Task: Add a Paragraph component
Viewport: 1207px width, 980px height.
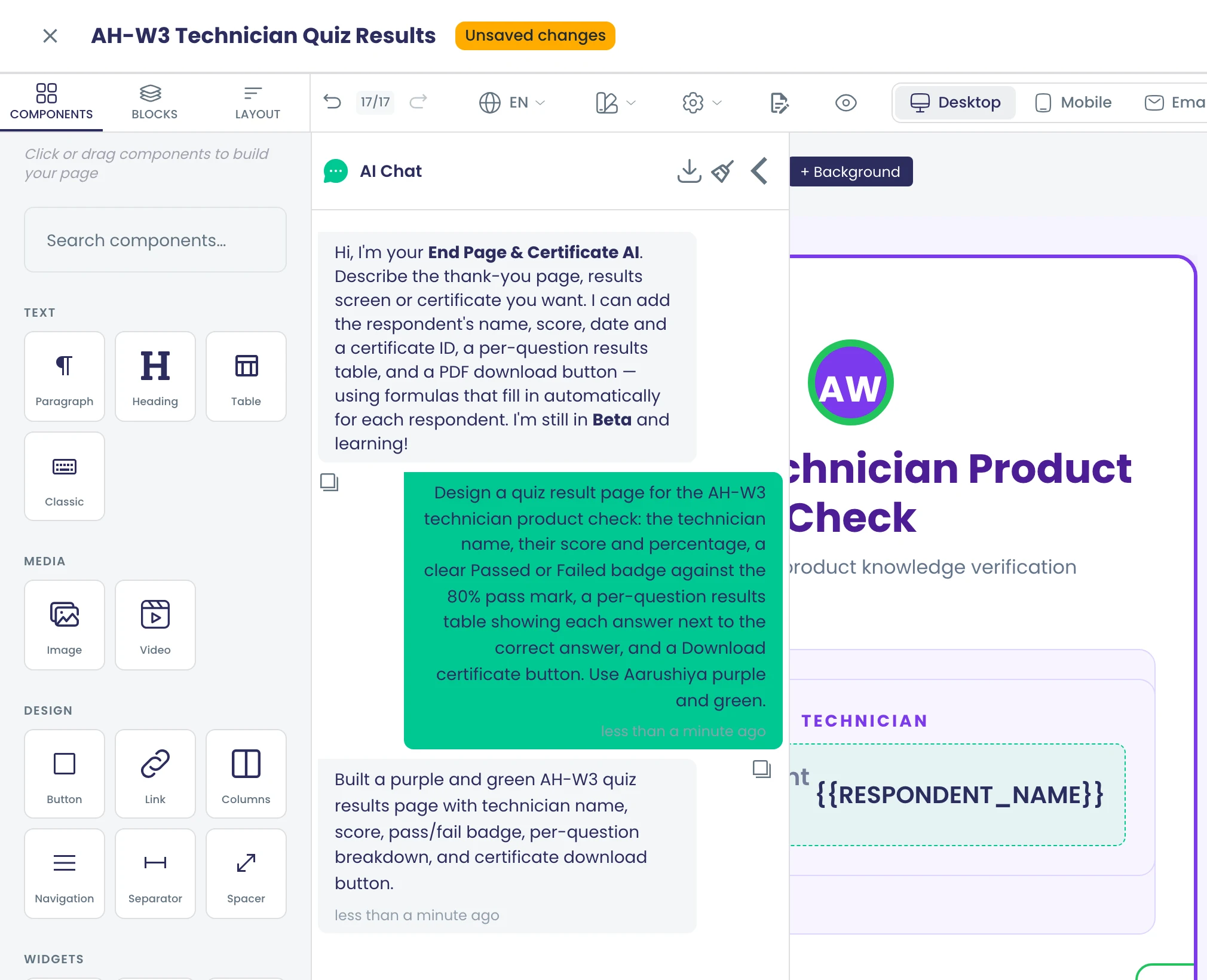Action: 65,376
